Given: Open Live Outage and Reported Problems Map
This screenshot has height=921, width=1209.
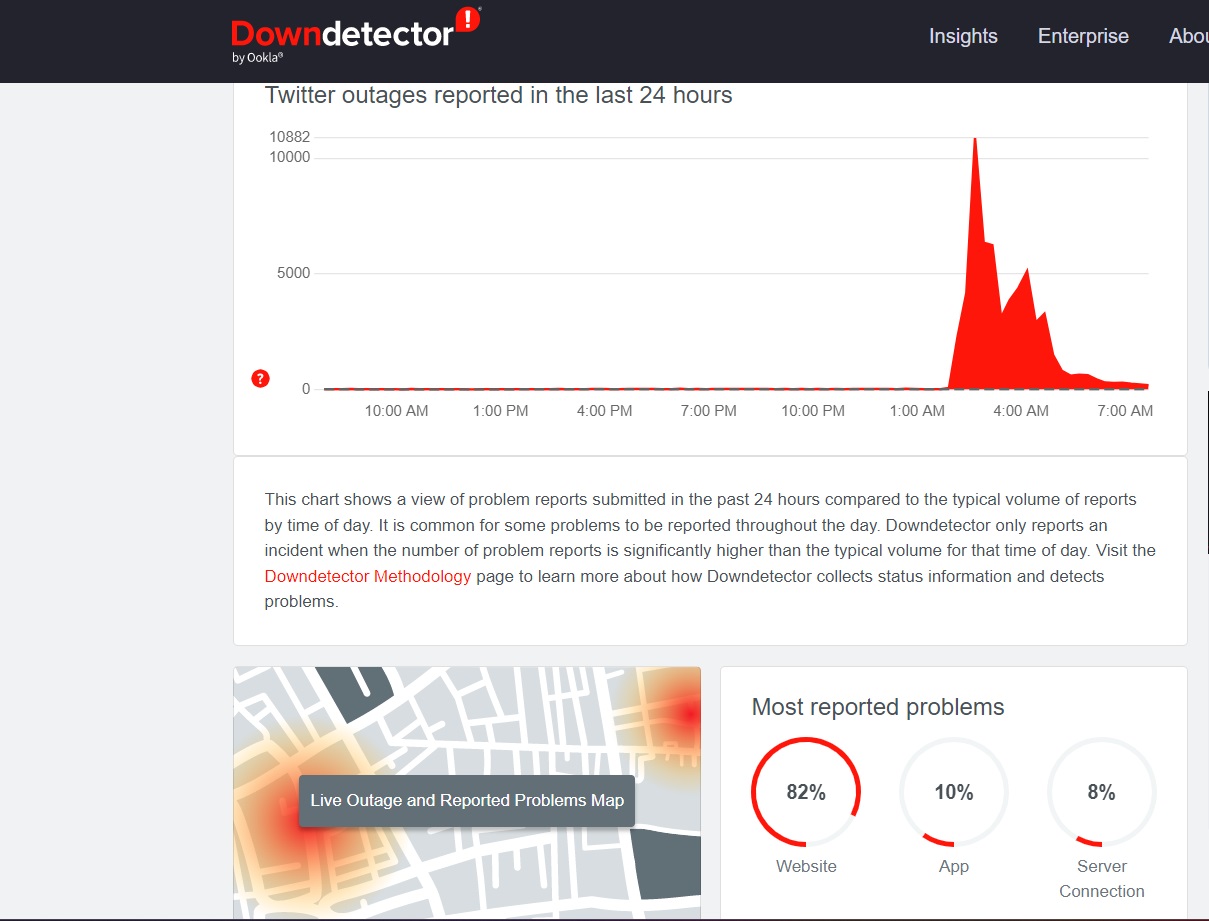Looking at the screenshot, I should coord(467,800).
